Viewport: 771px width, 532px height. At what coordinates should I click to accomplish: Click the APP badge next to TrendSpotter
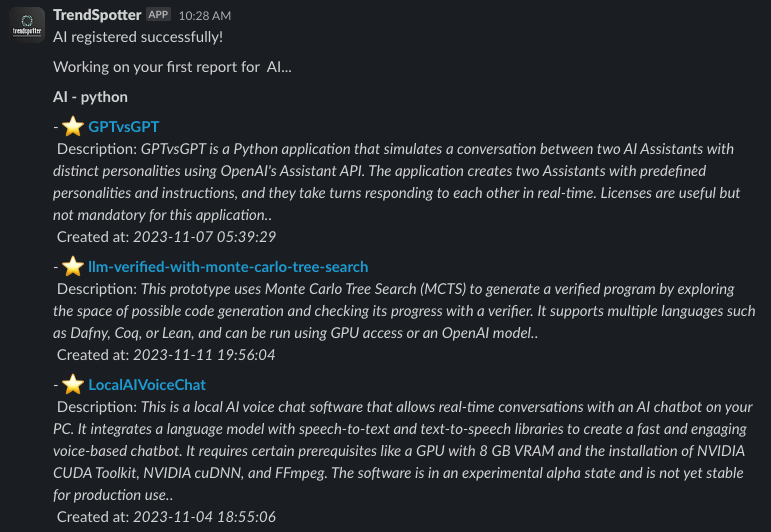pyautogui.click(x=158, y=15)
